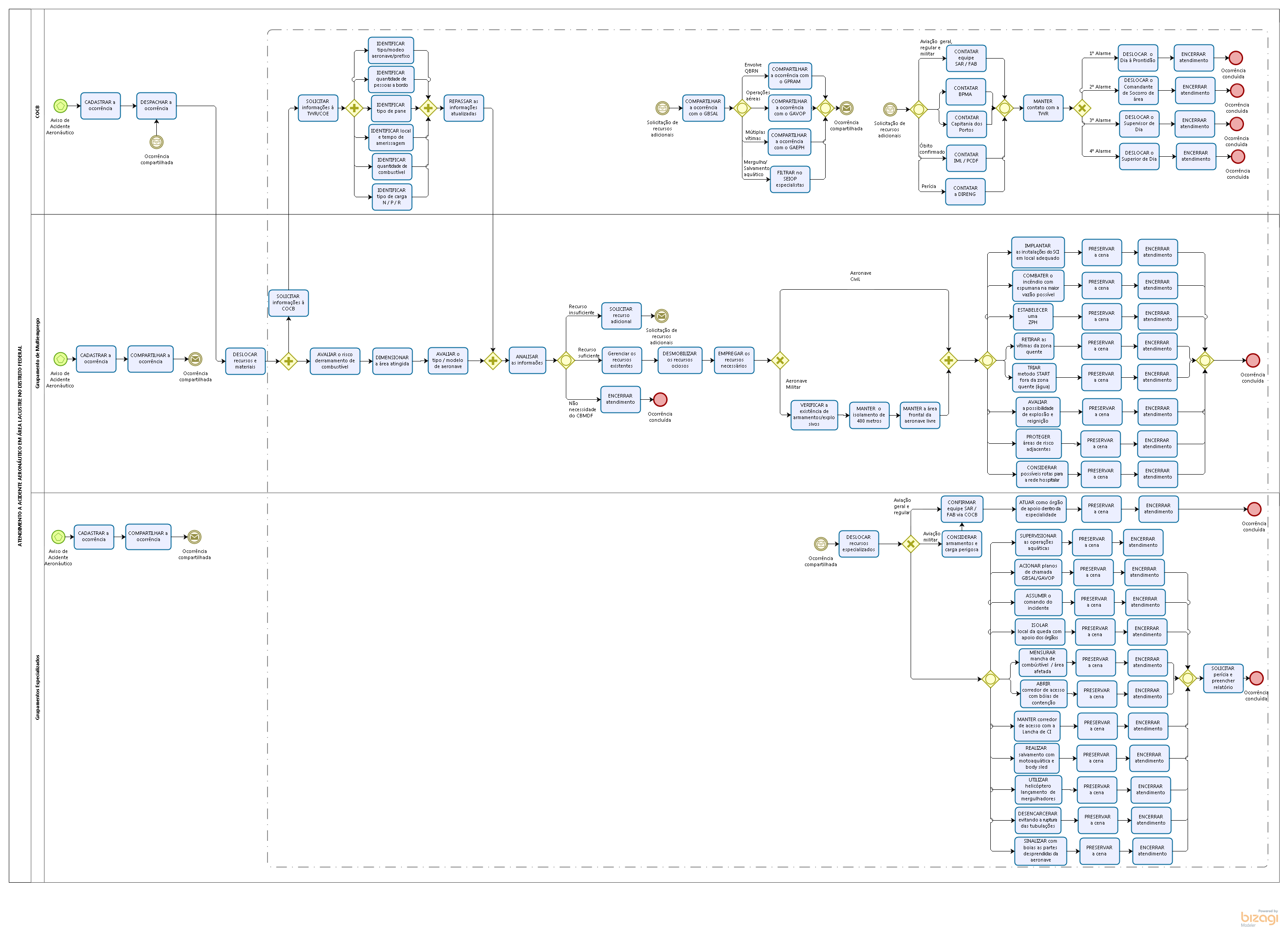
Task: Select REPASSAR as informações atualizadas task
Action: click(x=464, y=108)
